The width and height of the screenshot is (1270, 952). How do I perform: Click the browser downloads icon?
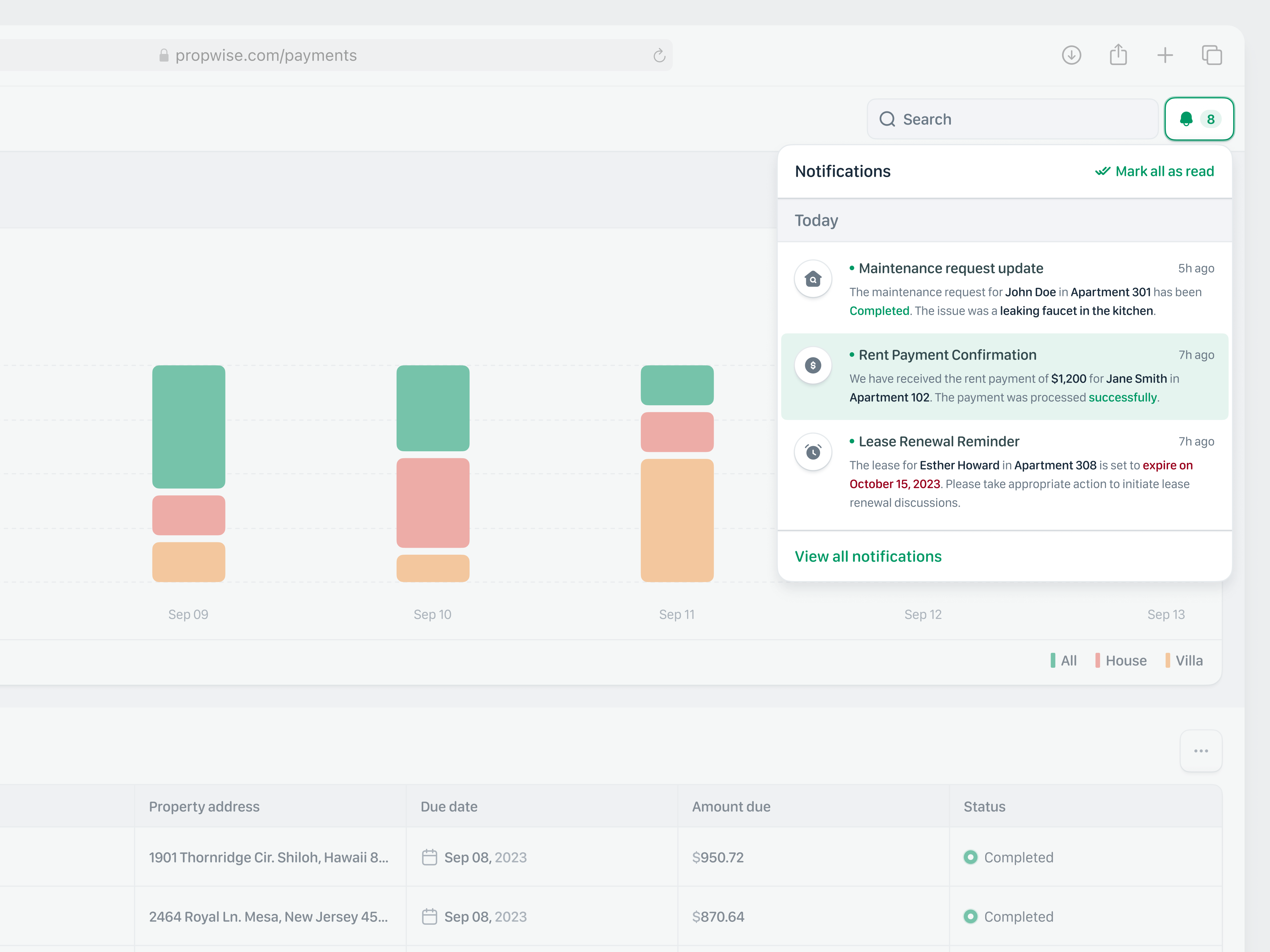[1071, 55]
